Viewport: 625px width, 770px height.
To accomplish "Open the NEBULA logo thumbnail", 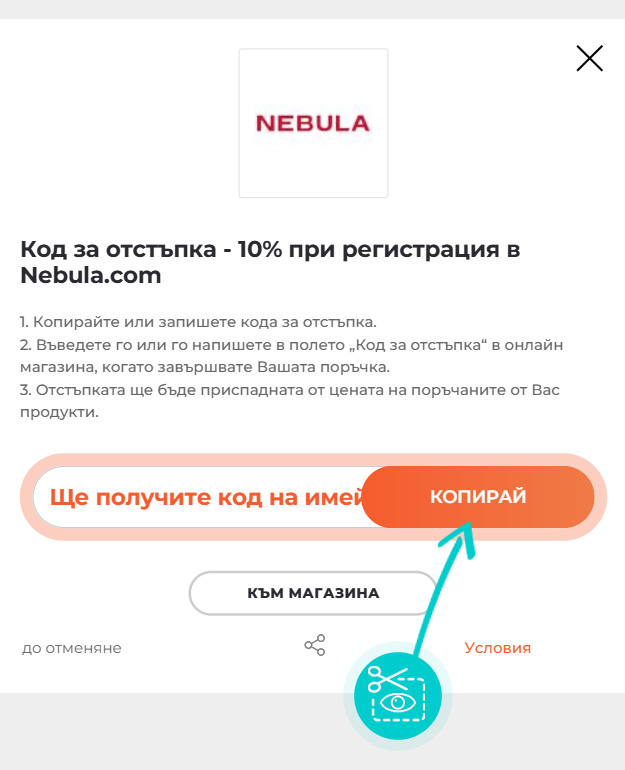I will pyautogui.click(x=313, y=123).
